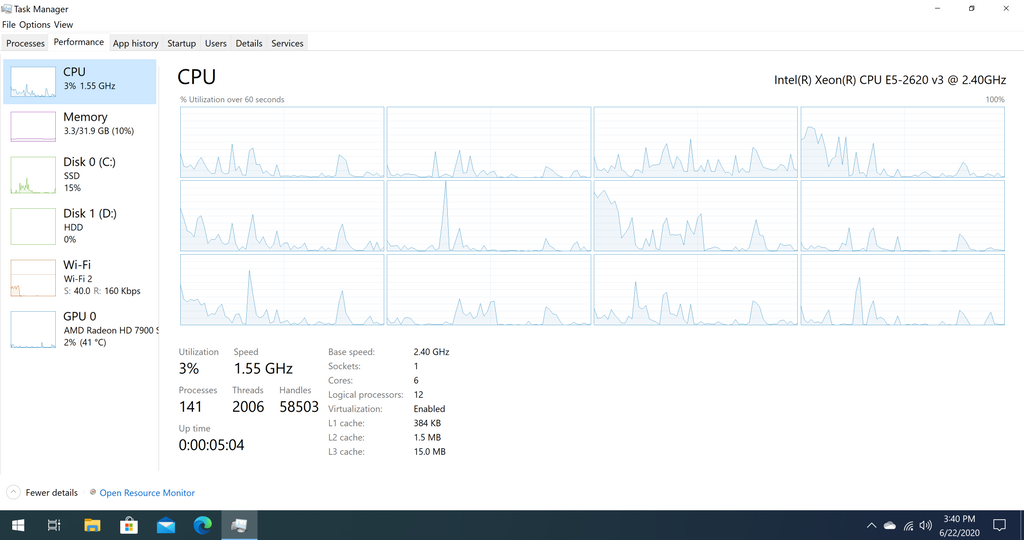1024x540 pixels.
Task: Switch to the Startup tab
Action: tap(181, 43)
